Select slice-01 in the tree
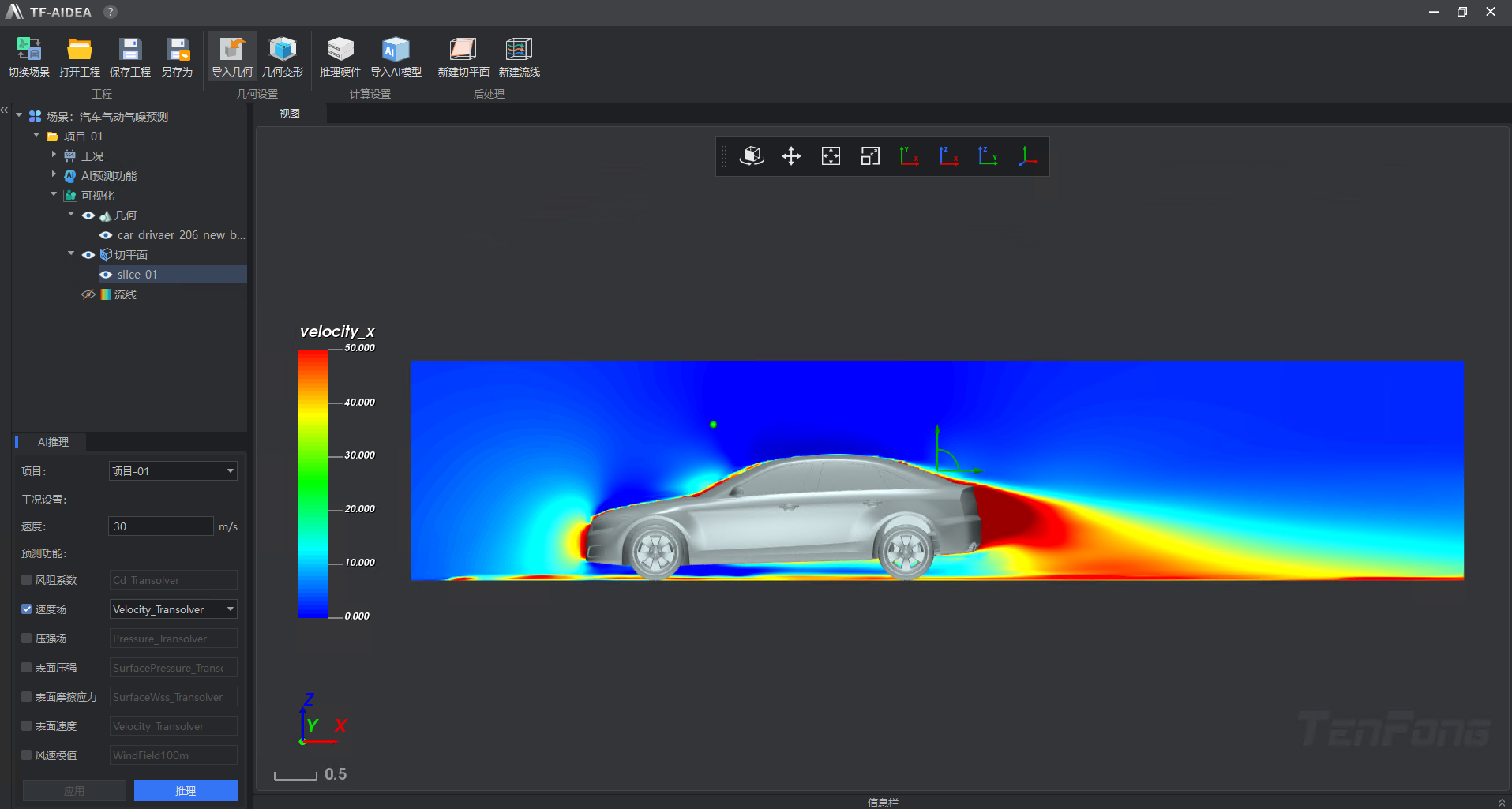Image resolution: width=1512 pixels, height=809 pixels. point(137,275)
